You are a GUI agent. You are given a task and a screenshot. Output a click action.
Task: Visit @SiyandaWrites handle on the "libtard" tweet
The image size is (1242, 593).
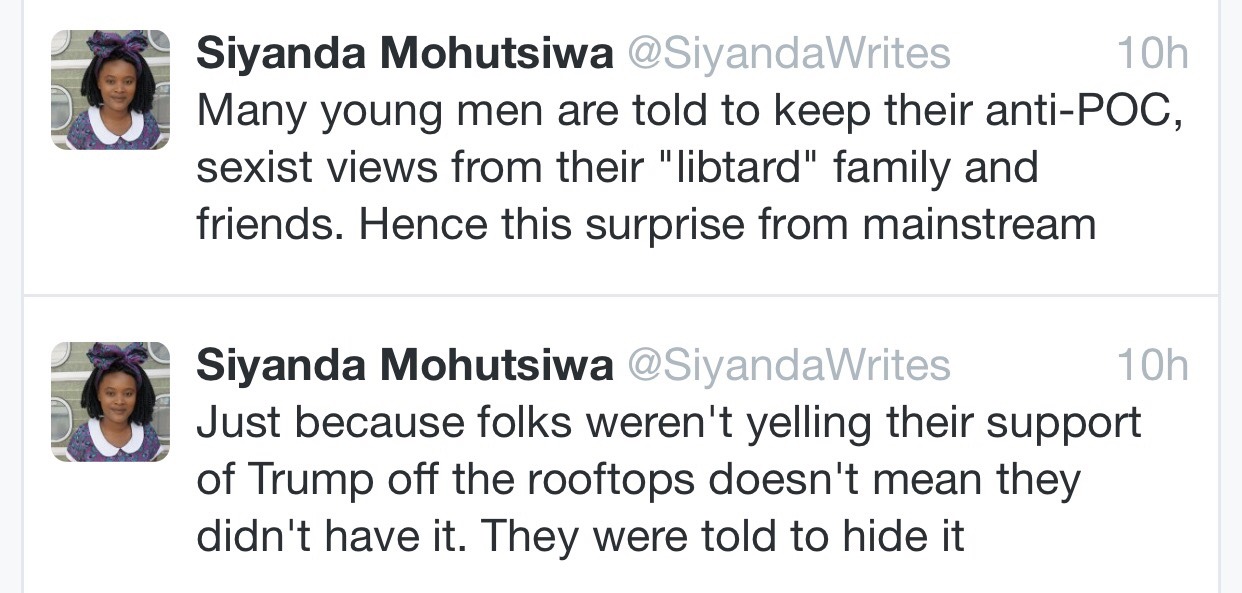tap(788, 54)
